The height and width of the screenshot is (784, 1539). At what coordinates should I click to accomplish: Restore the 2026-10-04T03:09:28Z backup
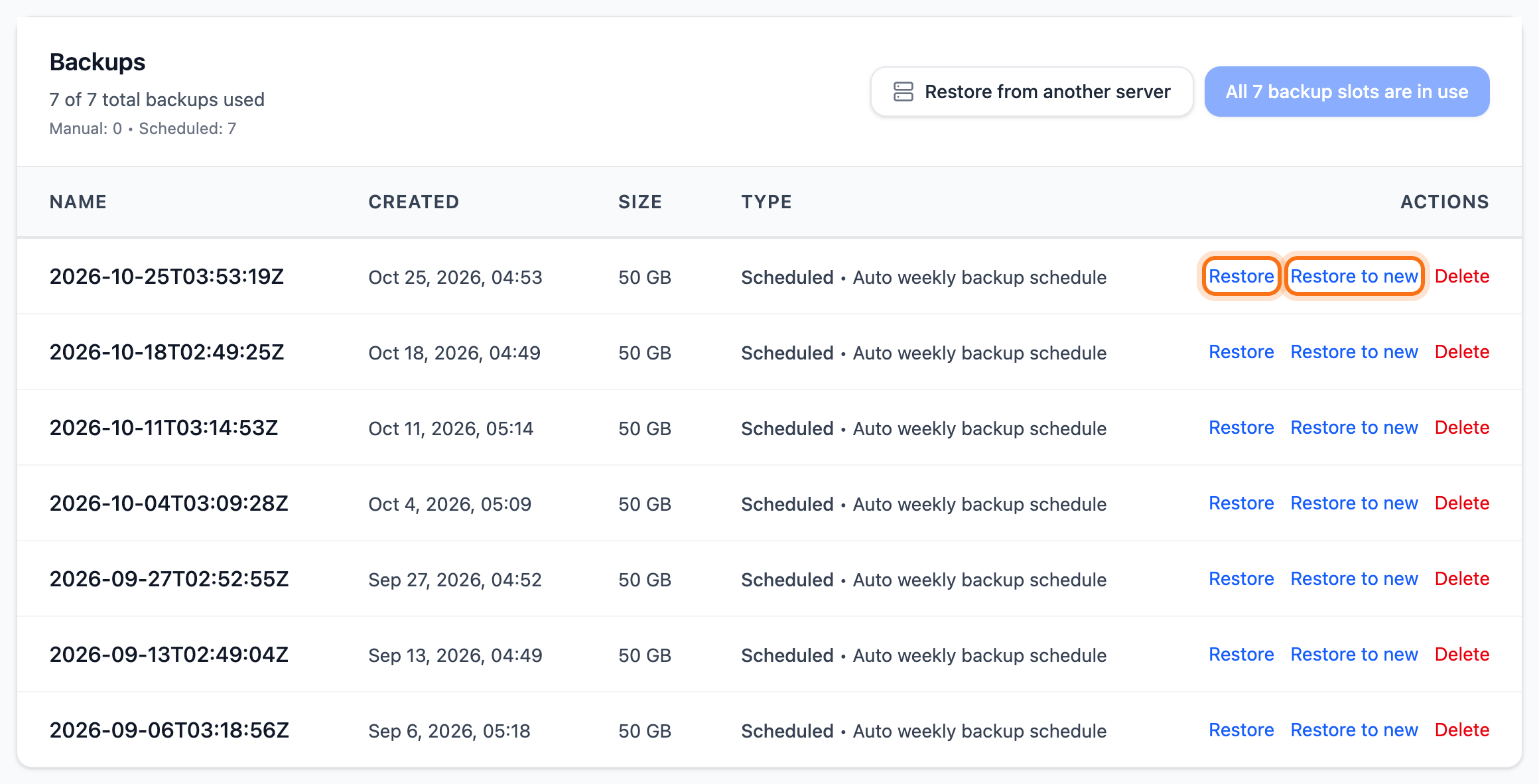[1241, 503]
